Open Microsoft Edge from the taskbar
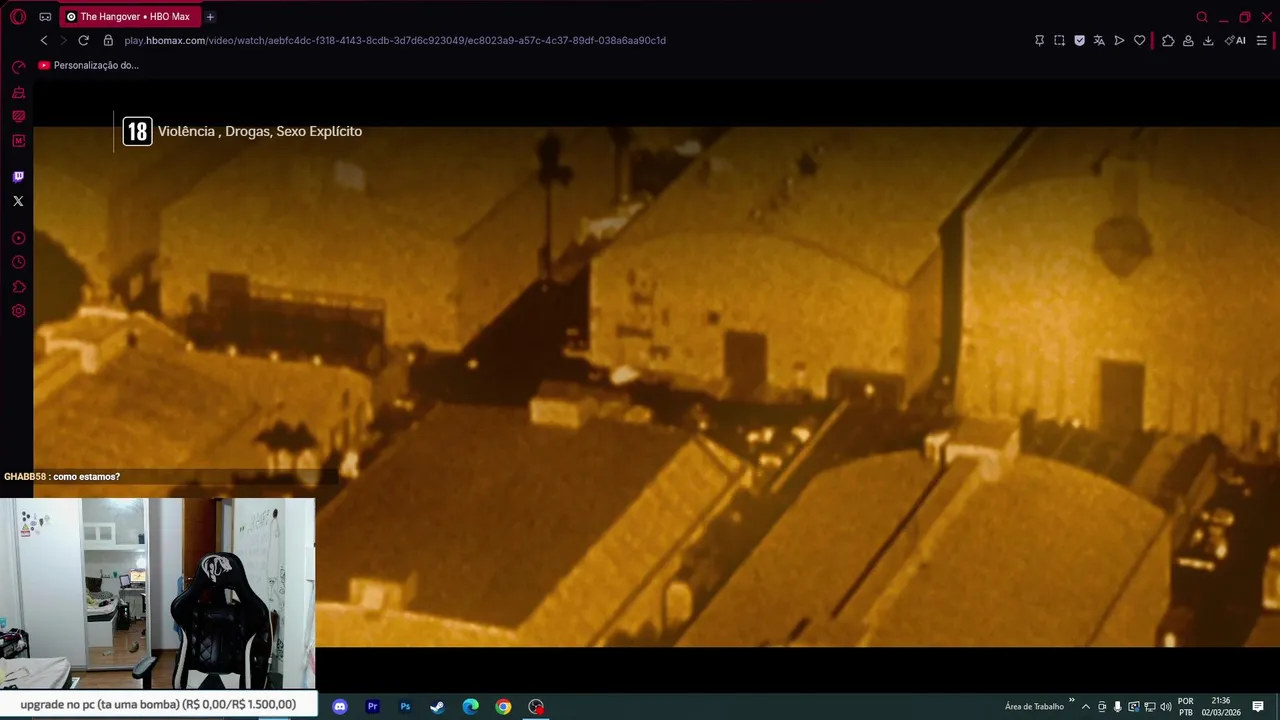The image size is (1280, 720). click(470, 706)
